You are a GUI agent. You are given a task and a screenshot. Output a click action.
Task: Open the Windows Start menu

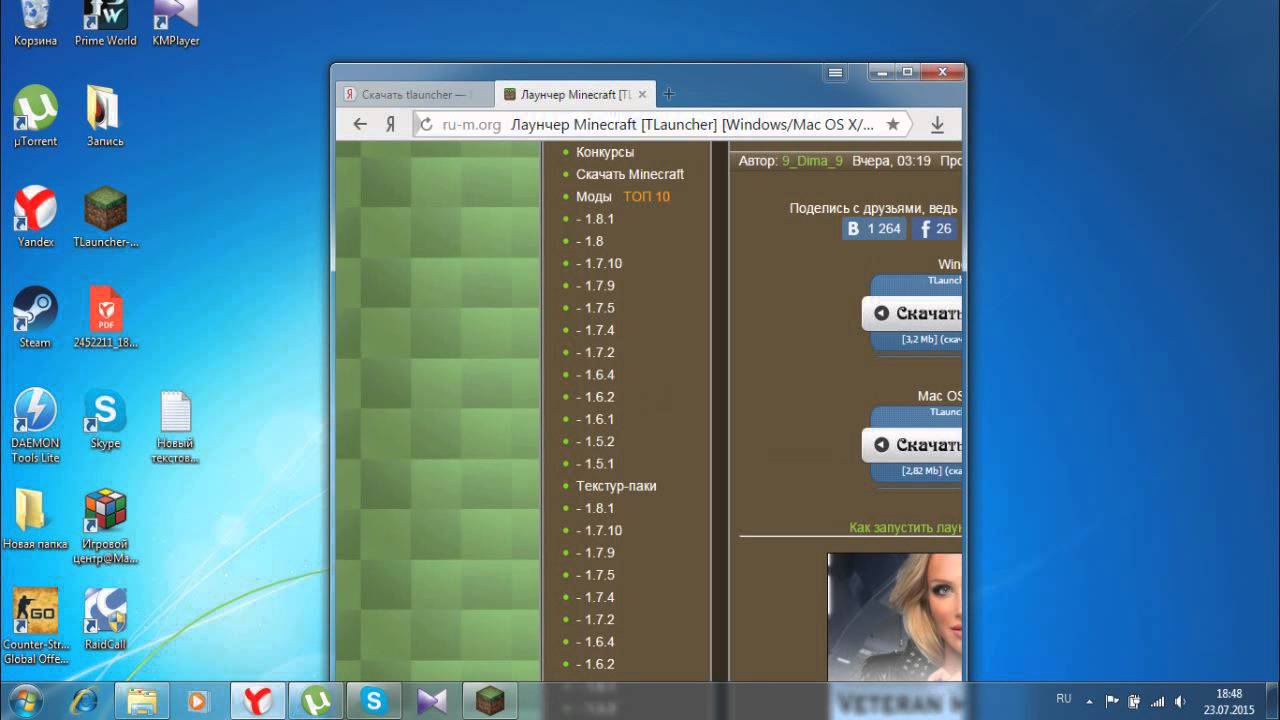[x=26, y=701]
